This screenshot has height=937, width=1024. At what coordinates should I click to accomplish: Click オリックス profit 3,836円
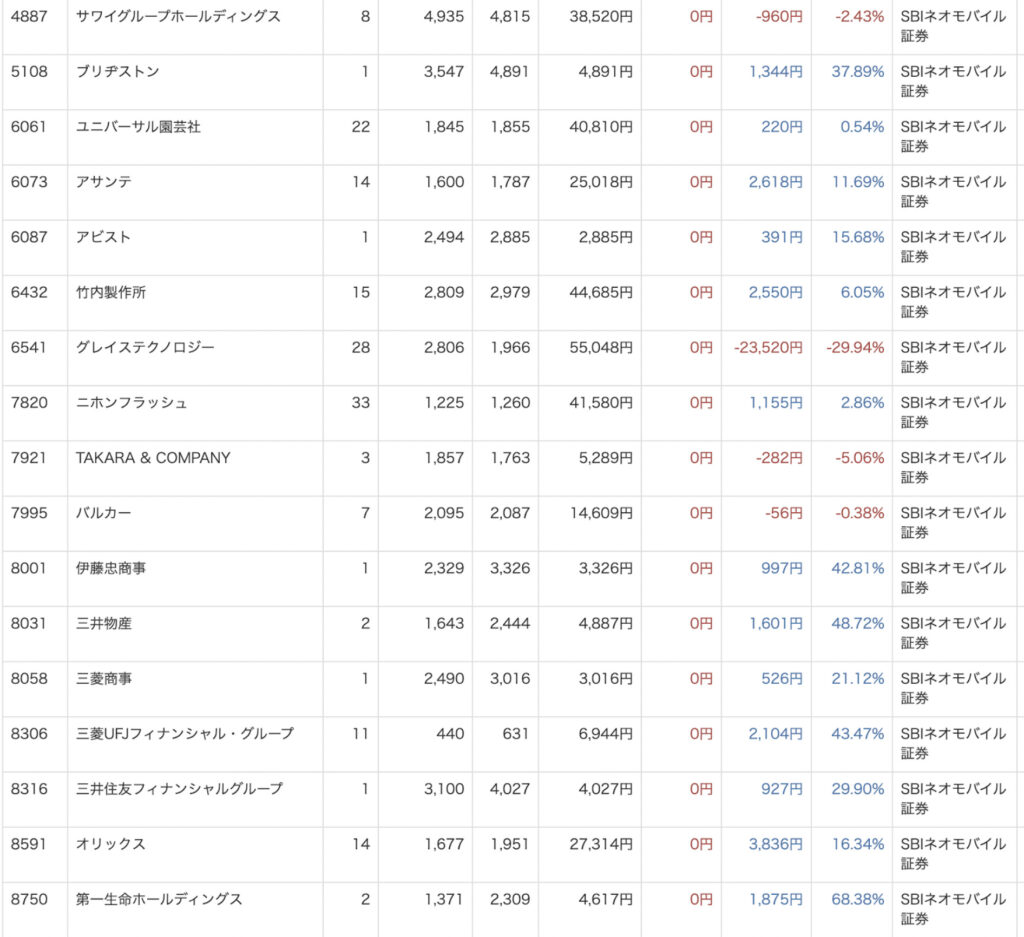coord(775,844)
